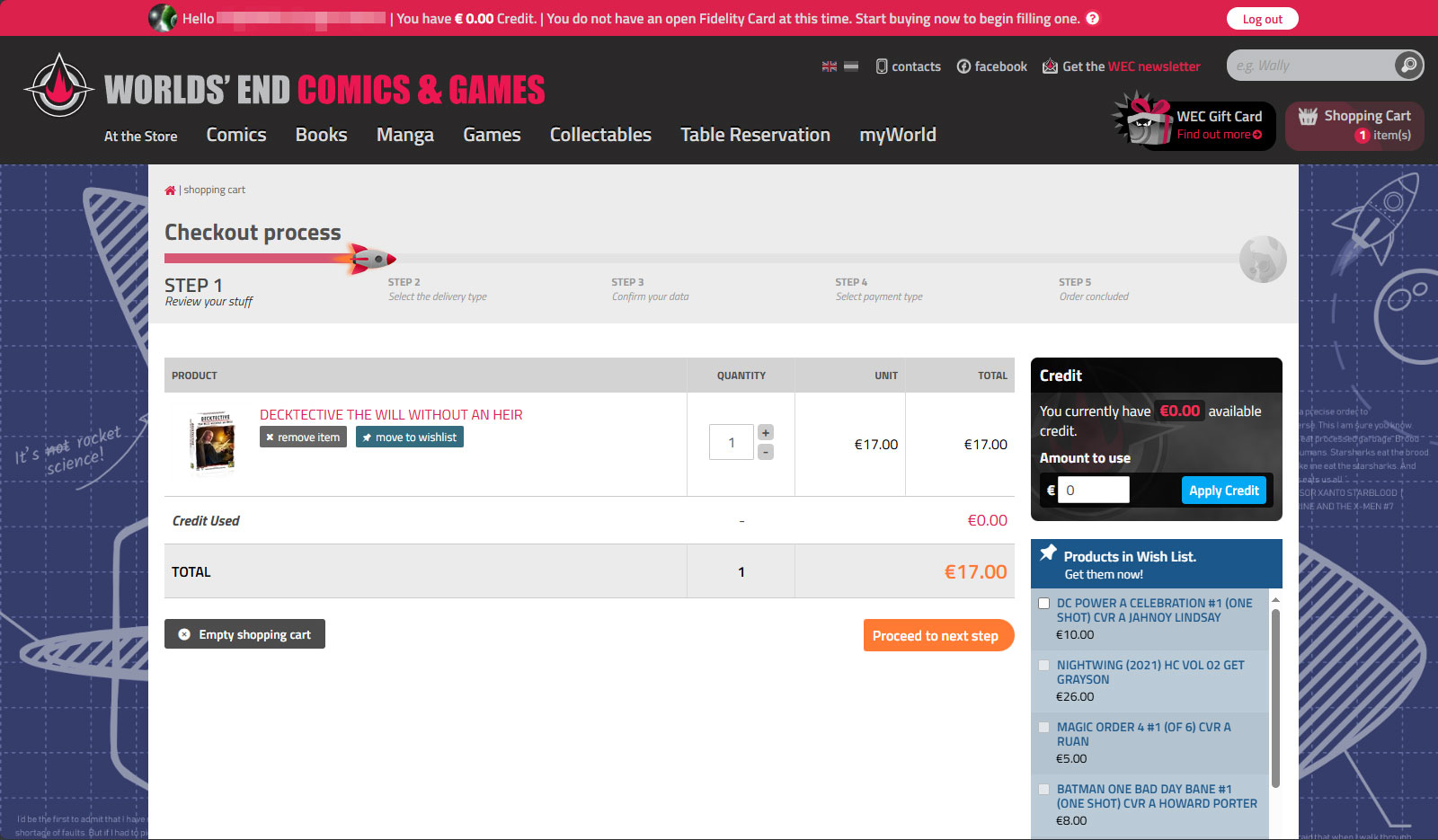Image resolution: width=1438 pixels, height=840 pixels.
Task: Open the Table Reservation menu
Action: point(755,135)
